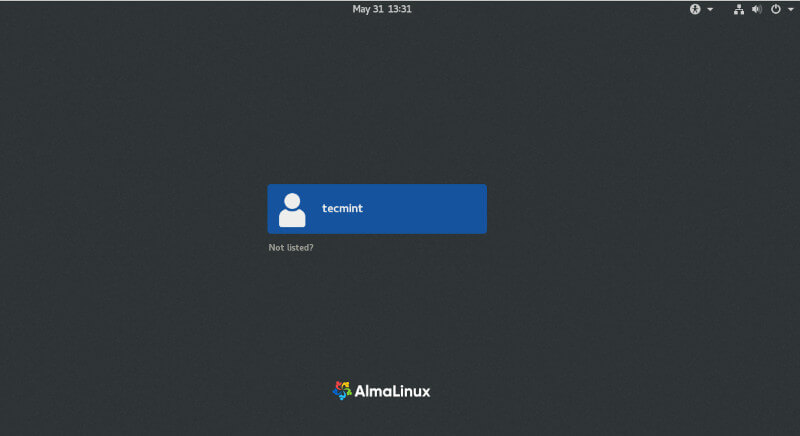This screenshot has width=800, height=436.
Task: Expand the accessibility dropdown arrow
Action: [710, 10]
